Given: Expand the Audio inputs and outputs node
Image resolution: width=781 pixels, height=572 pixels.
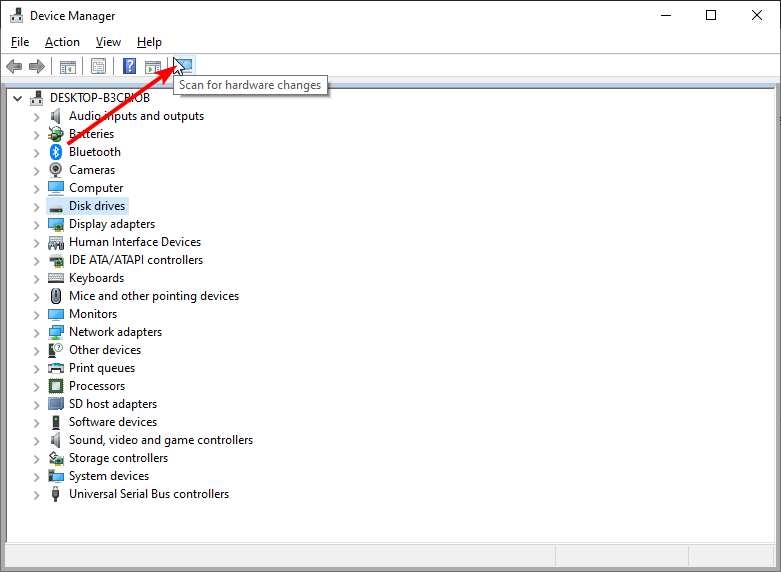Looking at the screenshot, I should point(36,117).
